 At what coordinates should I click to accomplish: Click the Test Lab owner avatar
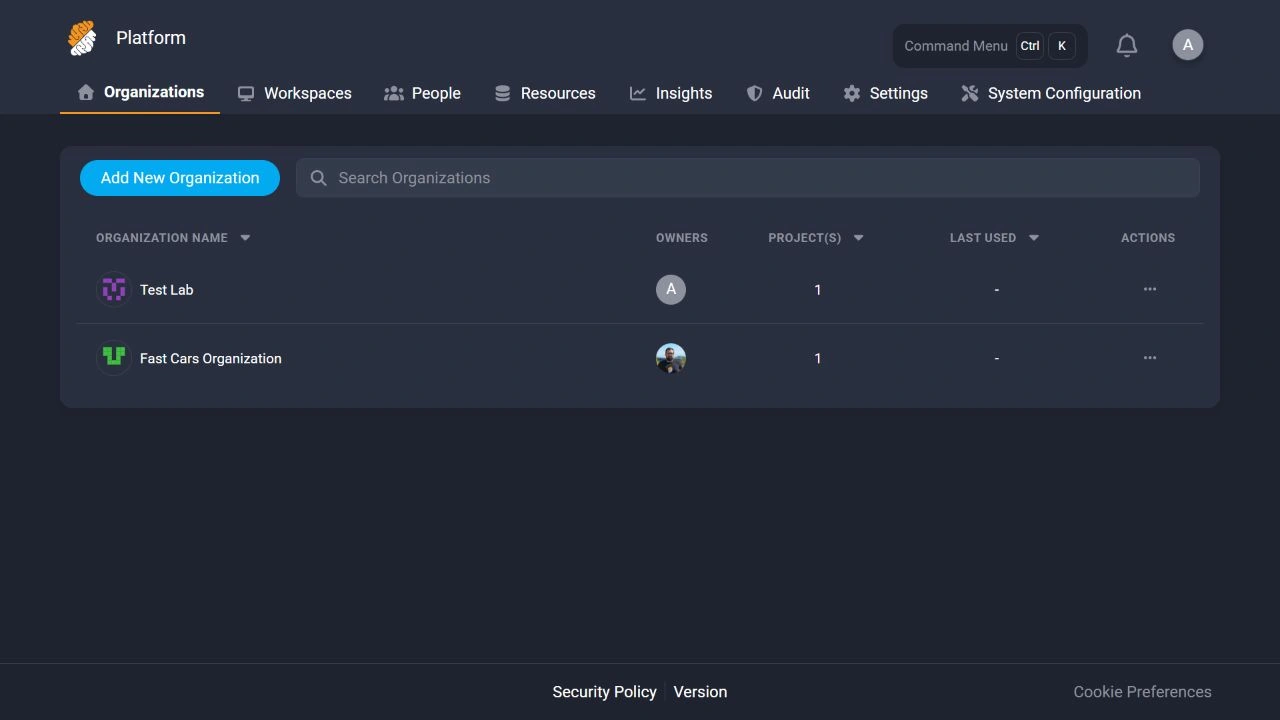tap(671, 290)
